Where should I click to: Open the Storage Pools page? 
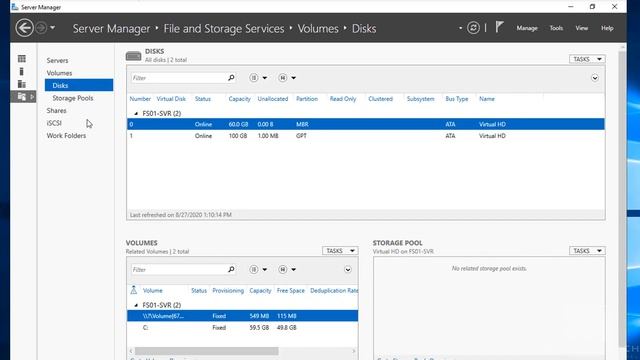[73, 98]
